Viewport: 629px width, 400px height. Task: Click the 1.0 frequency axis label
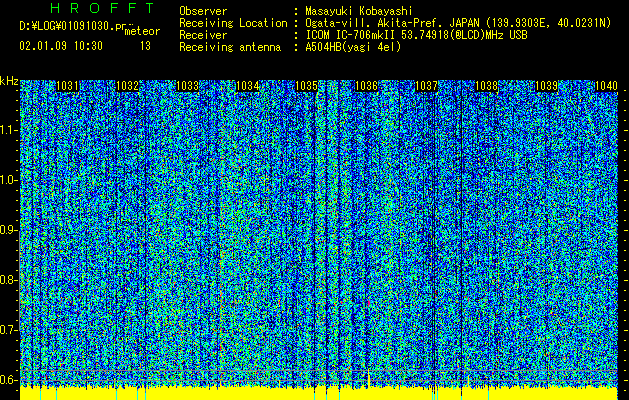click(x=8, y=180)
